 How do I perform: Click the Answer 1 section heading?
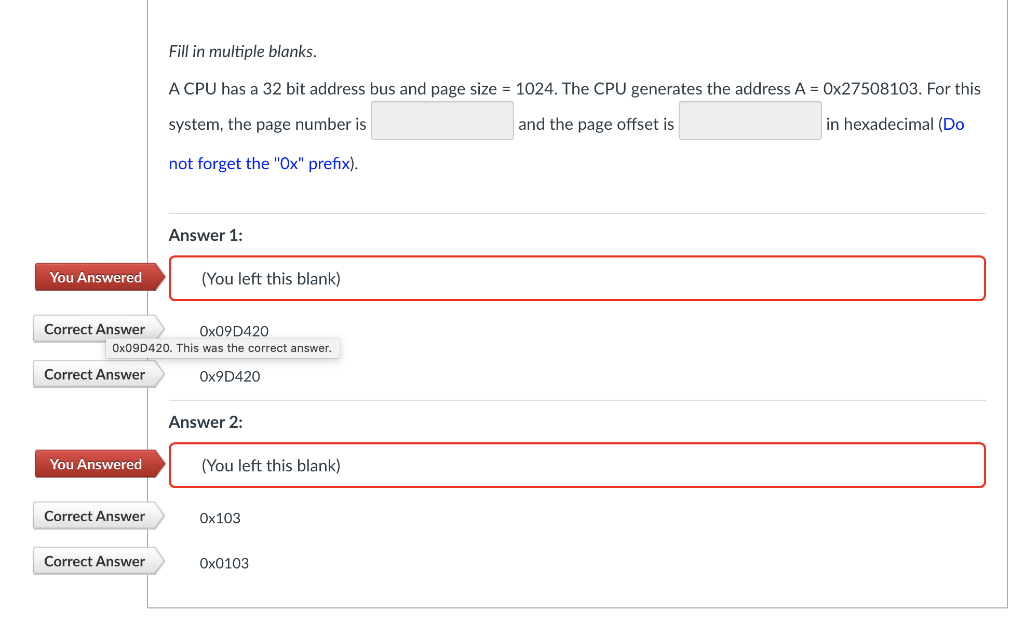(x=205, y=235)
